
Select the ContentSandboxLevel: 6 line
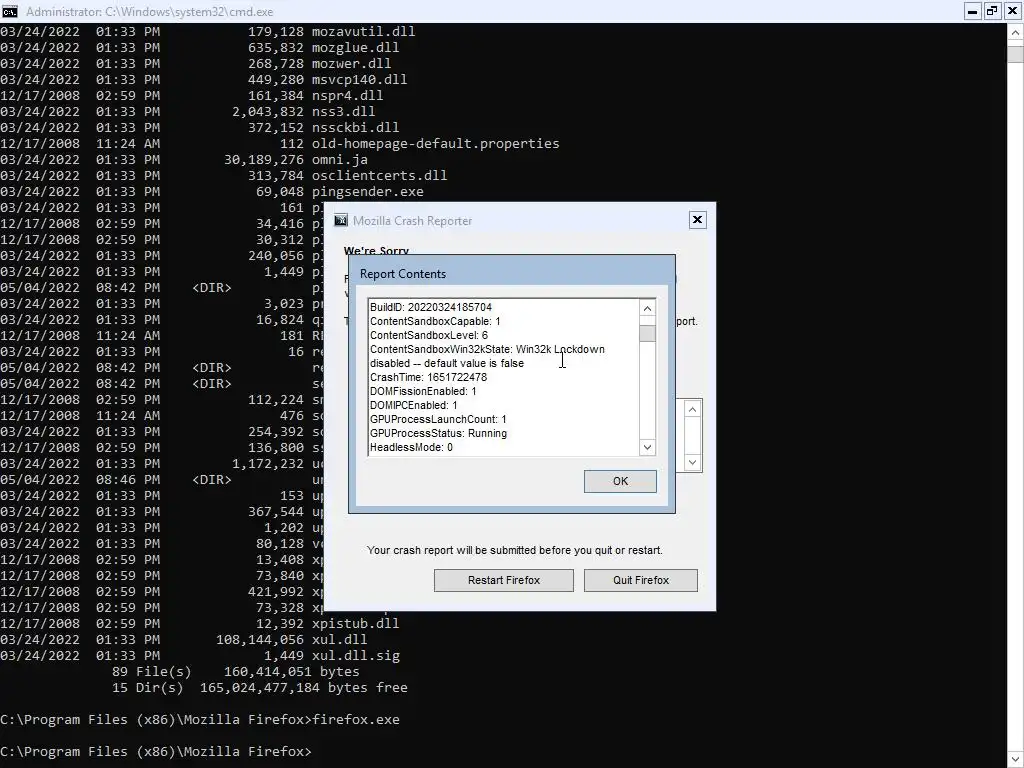click(x=428, y=335)
